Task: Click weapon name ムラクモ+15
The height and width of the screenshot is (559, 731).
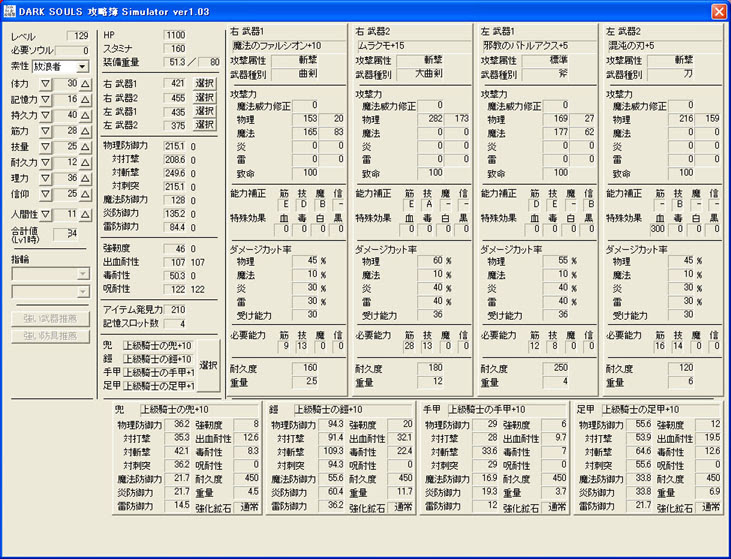Action: click(414, 46)
